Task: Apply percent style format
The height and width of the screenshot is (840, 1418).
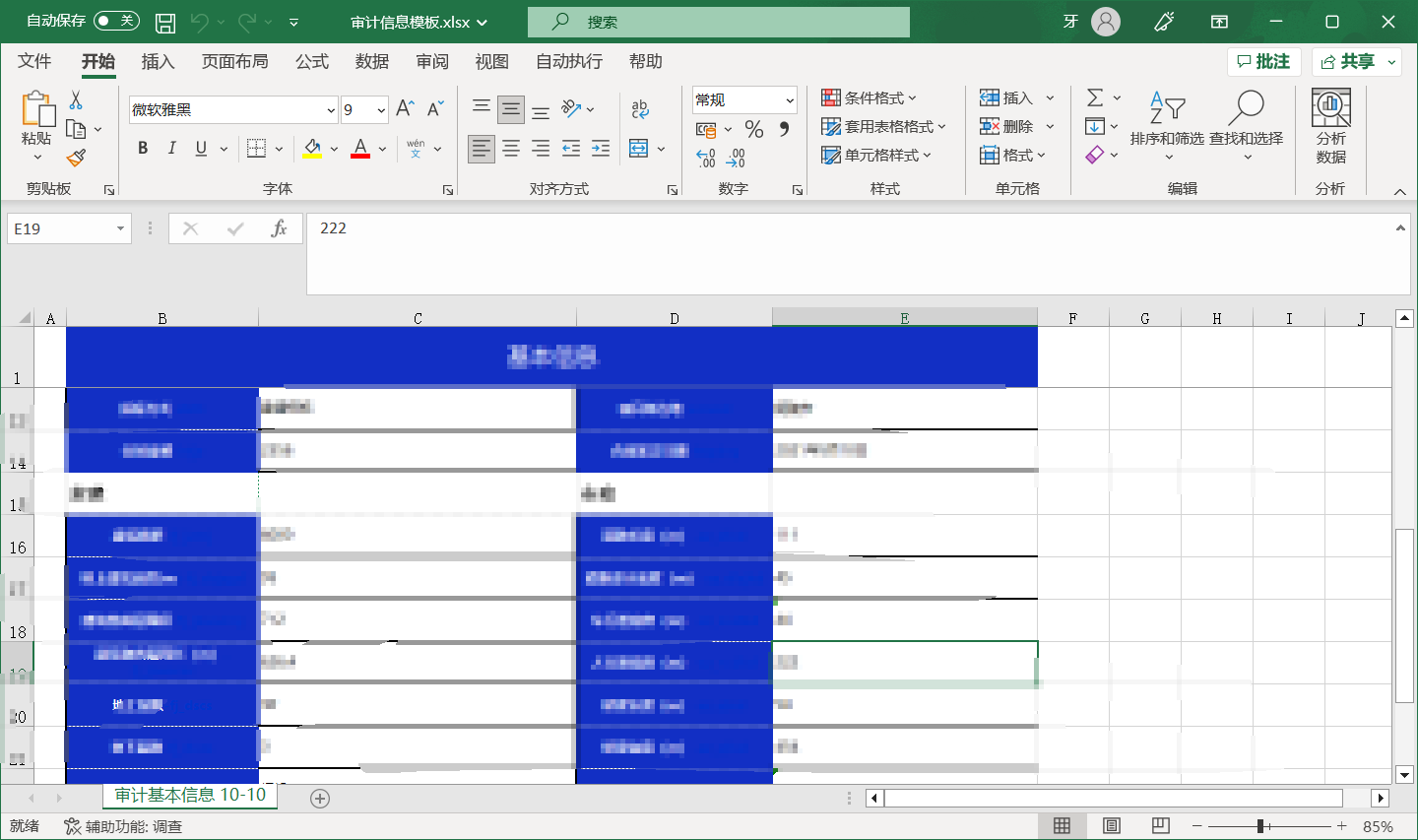Action: click(754, 129)
